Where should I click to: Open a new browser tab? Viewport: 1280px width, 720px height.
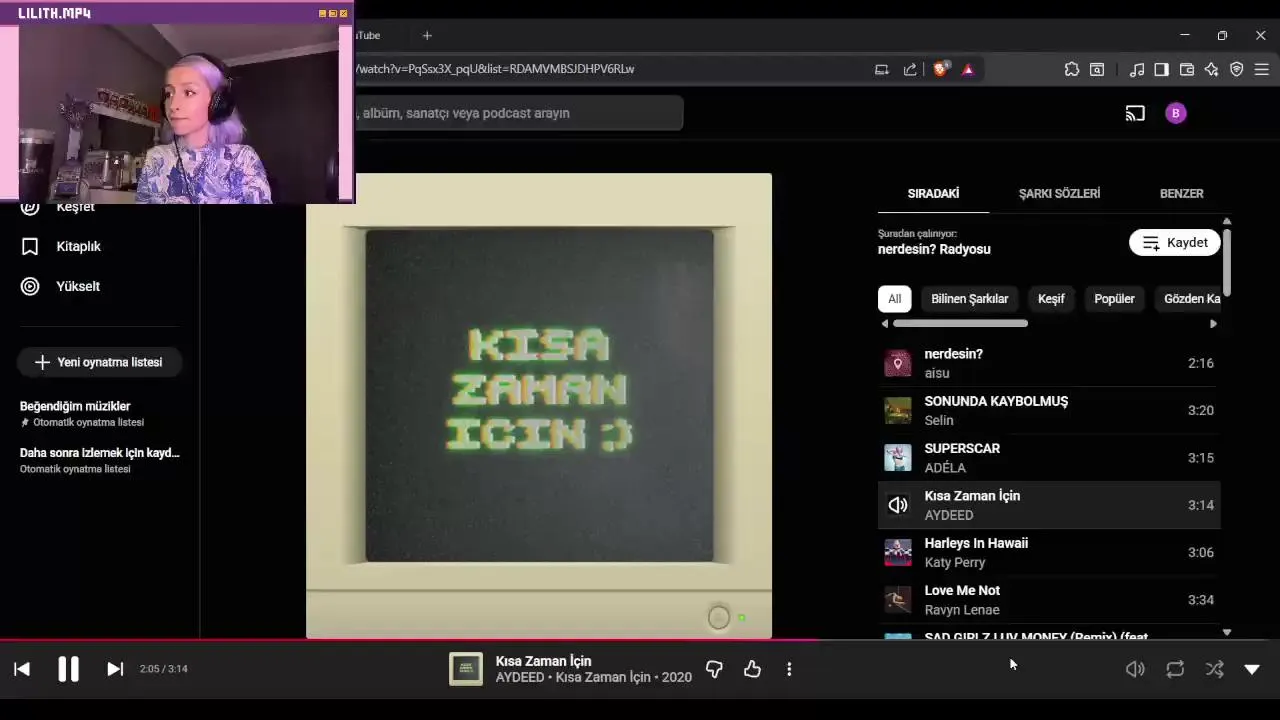click(x=427, y=35)
